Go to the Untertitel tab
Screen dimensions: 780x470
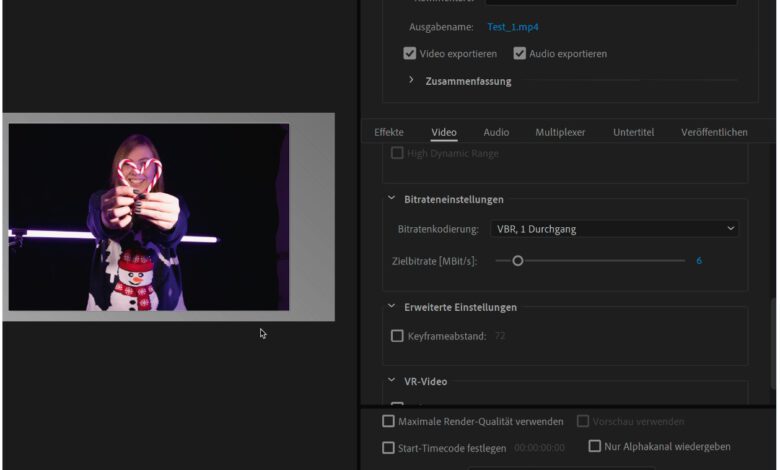(633, 132)
